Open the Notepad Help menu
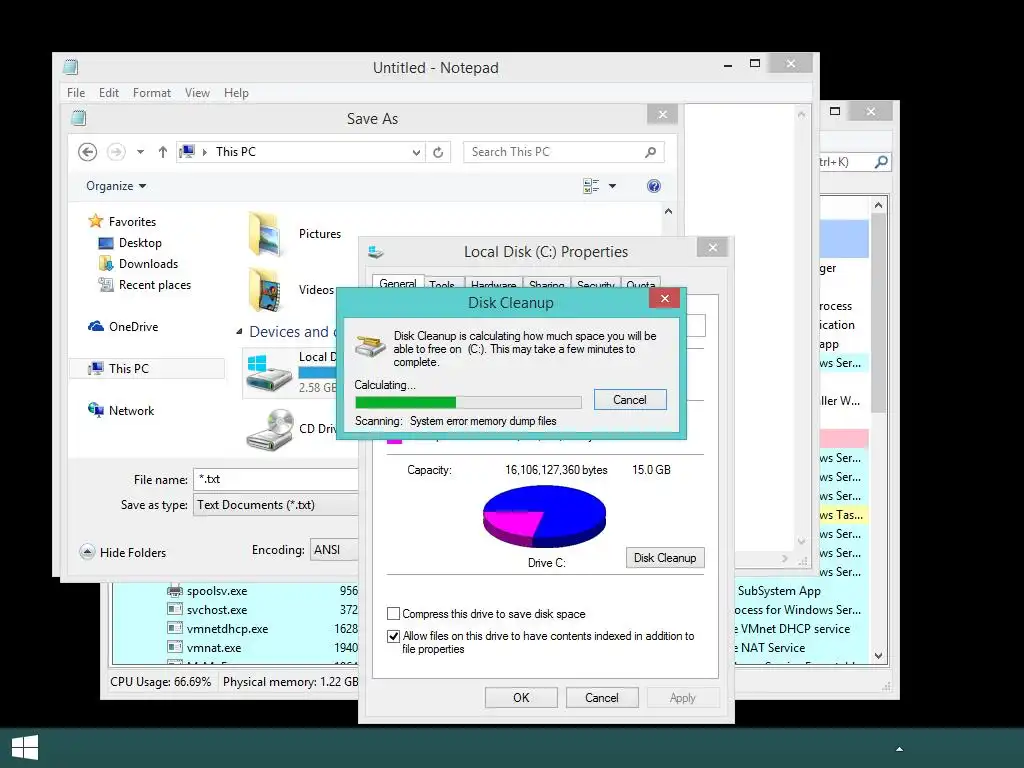The image size is (1024, 768). tap(236, 93)
